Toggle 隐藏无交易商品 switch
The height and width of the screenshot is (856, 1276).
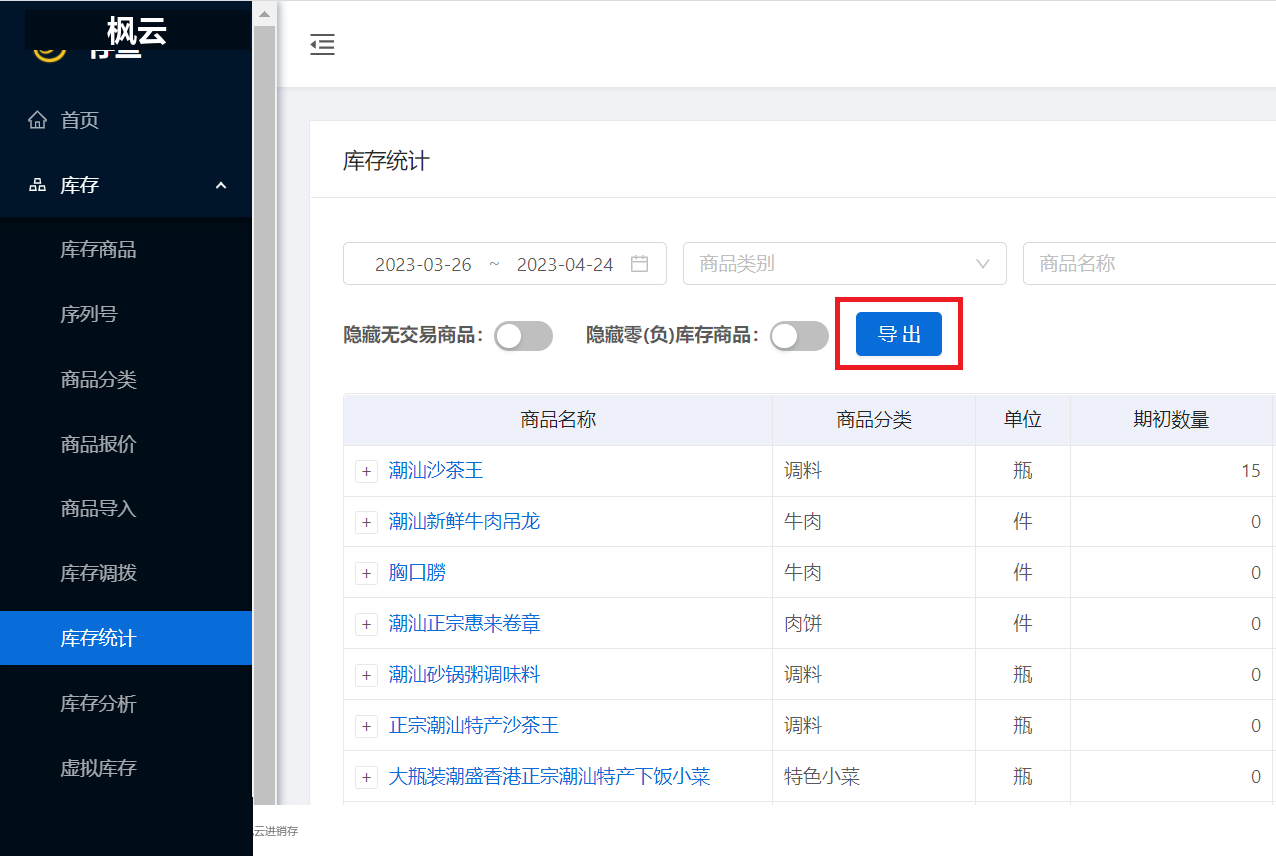click(x=524, y=336)
